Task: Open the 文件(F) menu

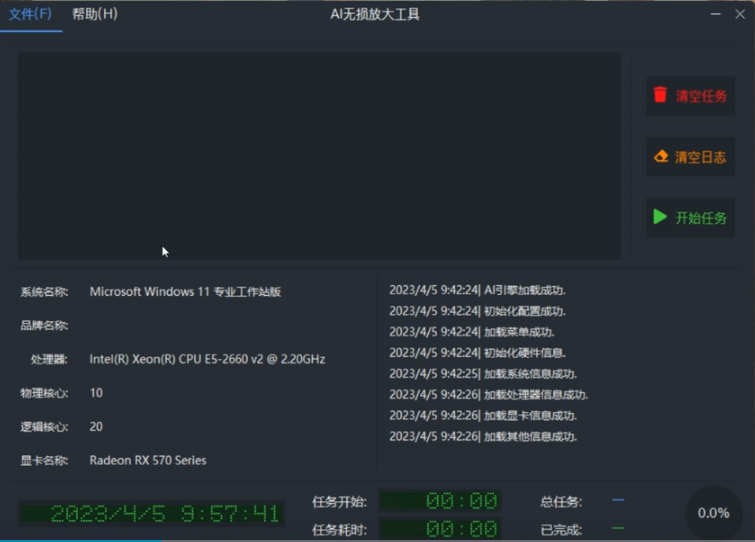Action: (30, 14)
